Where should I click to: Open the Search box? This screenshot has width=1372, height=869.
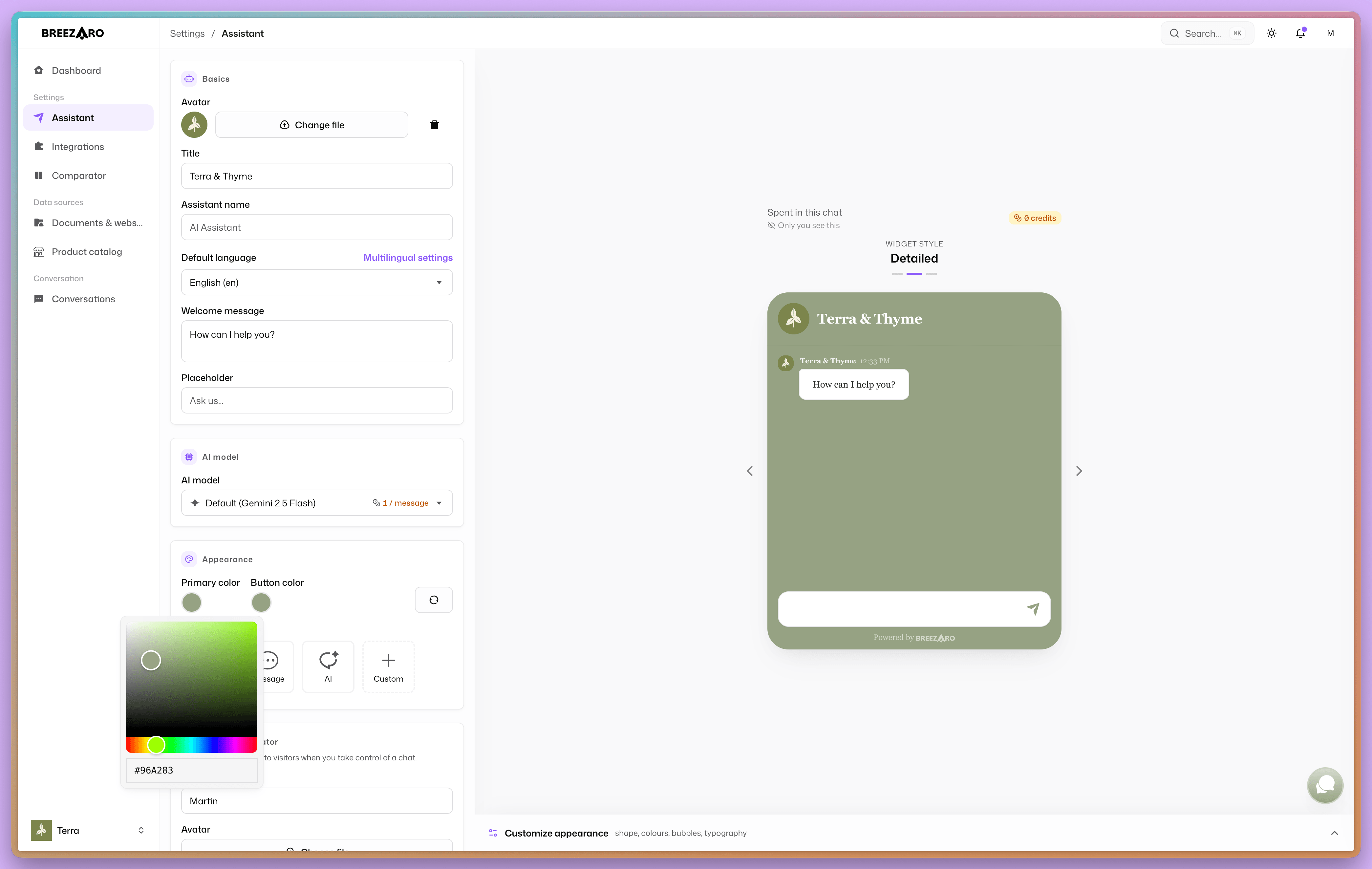pyautogui.click(x=1207, y=33)
